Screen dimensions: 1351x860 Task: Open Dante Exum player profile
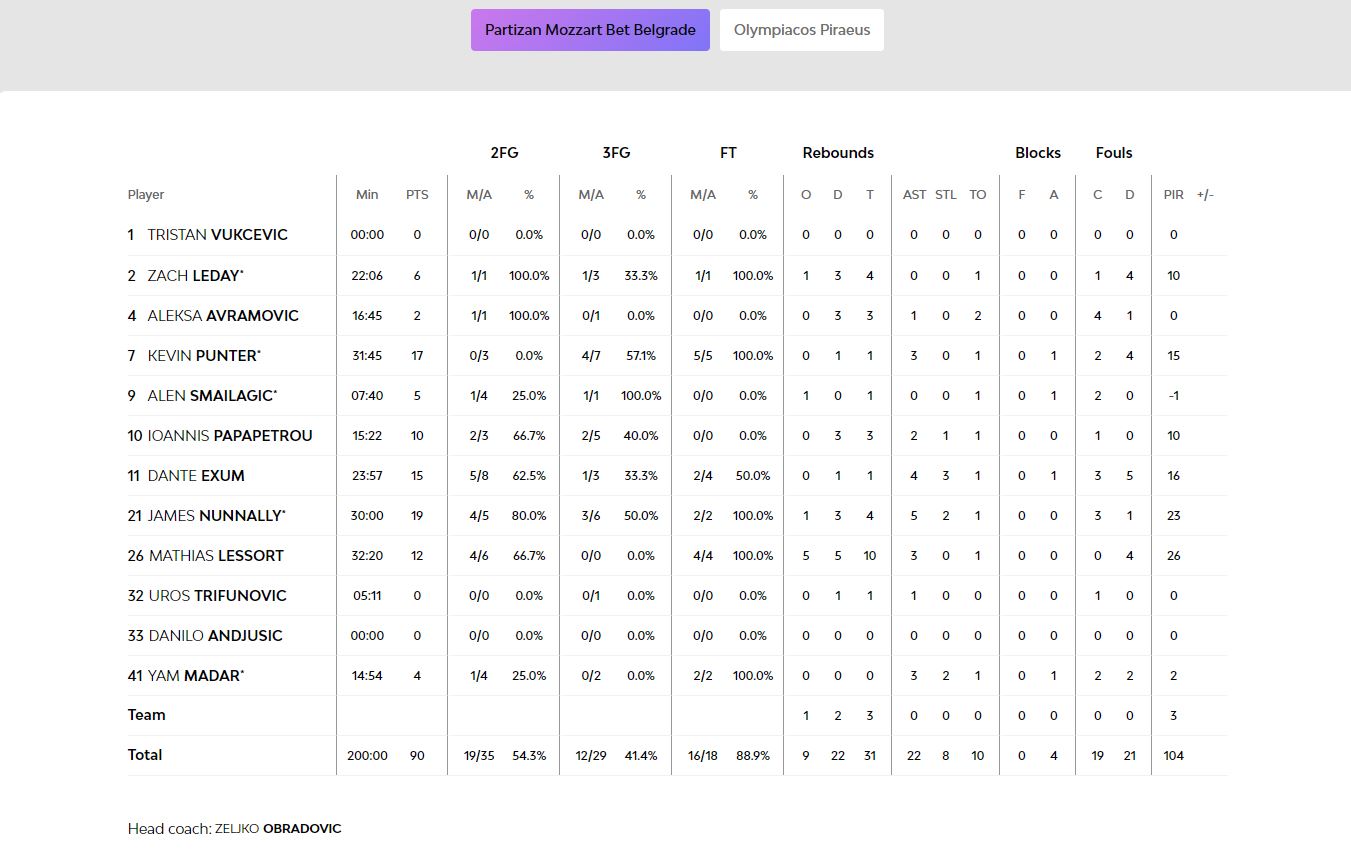click(x=196, y=475)
